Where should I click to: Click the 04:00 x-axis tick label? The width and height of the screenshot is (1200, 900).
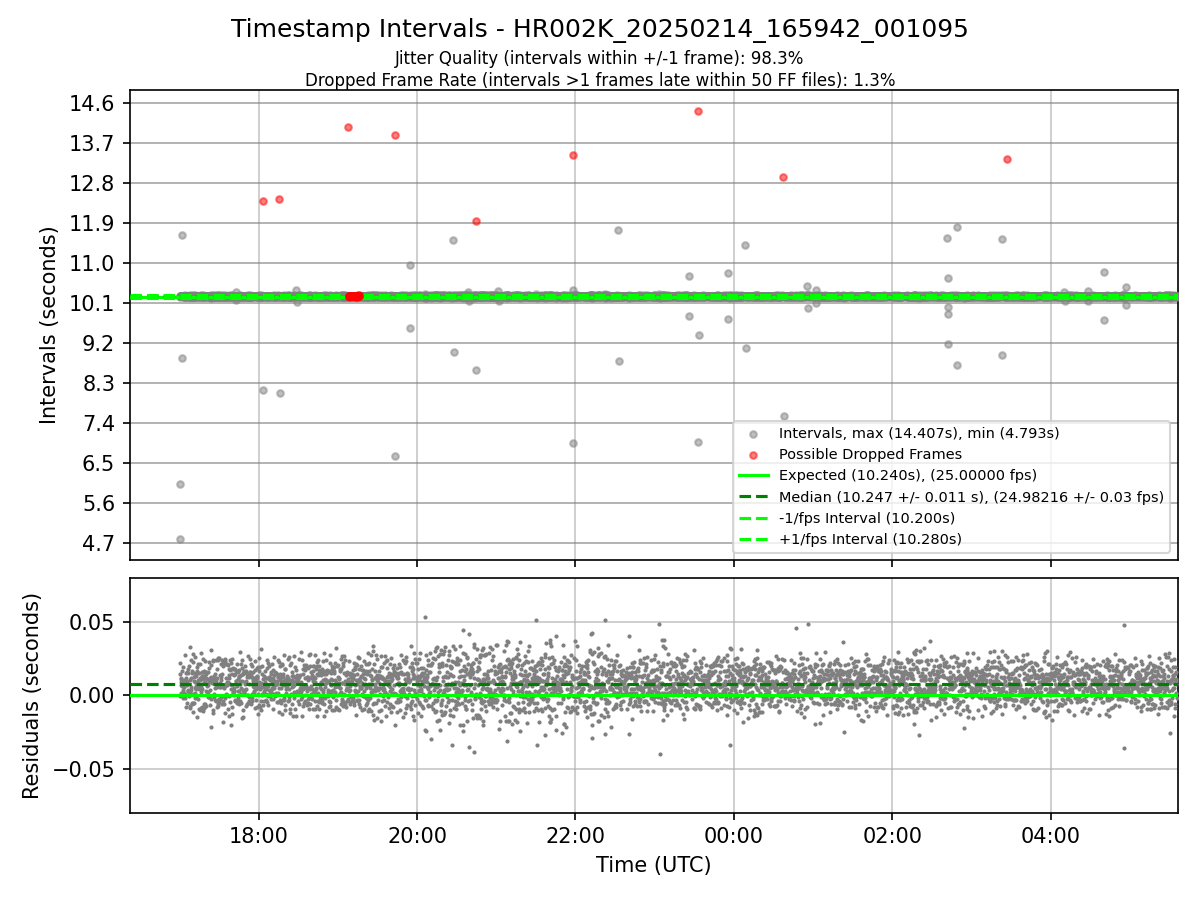1050,836
